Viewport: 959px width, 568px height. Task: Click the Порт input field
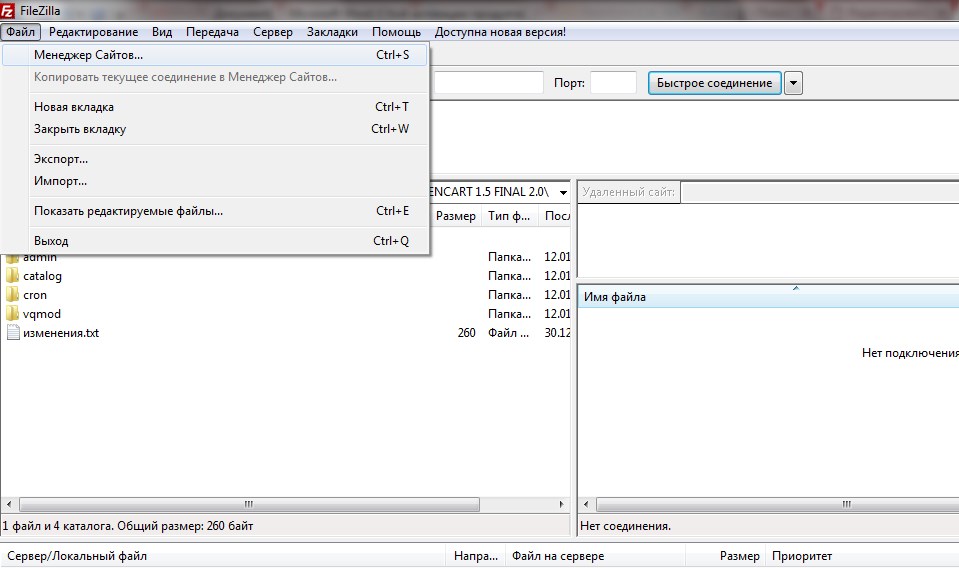613,83
